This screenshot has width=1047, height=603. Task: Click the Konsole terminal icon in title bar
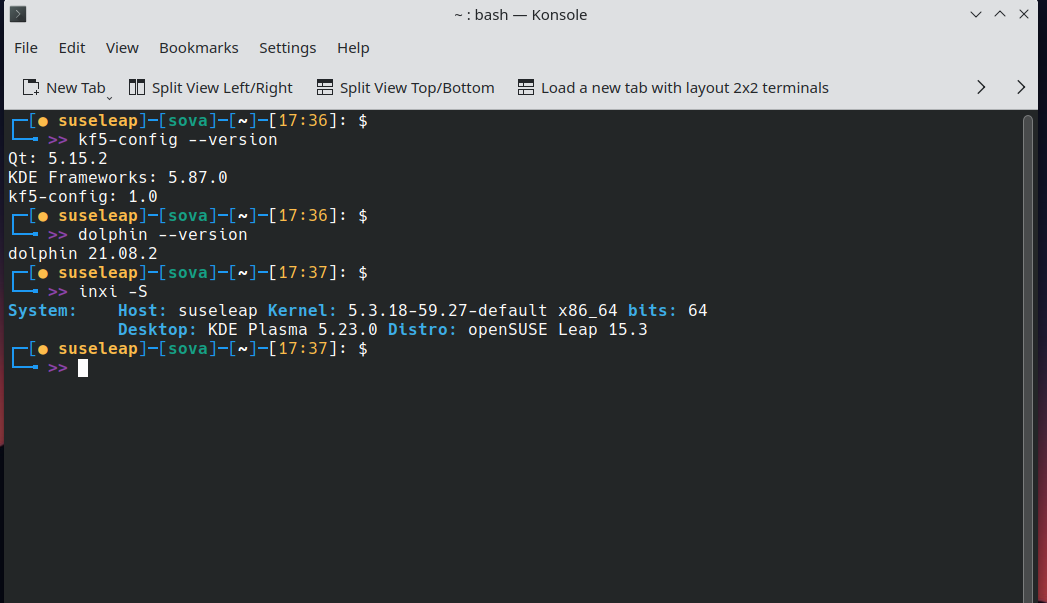point(18,14)
